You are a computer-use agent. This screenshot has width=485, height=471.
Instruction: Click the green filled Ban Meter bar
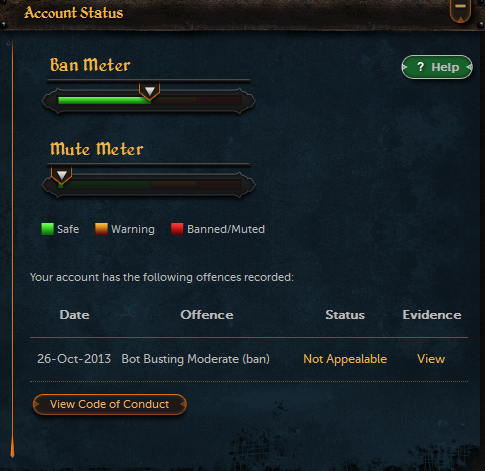(x=104, y=100)
